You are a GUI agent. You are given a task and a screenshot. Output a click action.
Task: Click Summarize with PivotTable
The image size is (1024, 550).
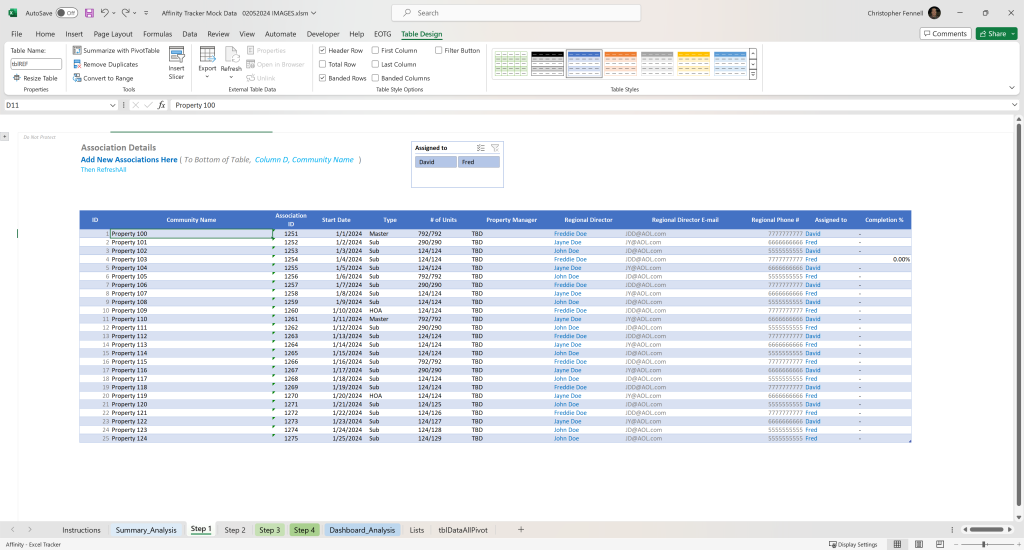(116, 50)
